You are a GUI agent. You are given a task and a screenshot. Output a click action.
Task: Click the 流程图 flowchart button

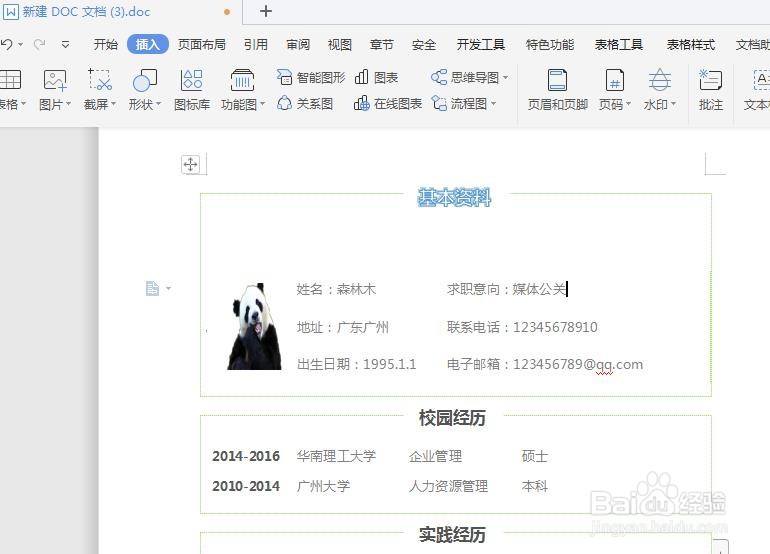464,104
